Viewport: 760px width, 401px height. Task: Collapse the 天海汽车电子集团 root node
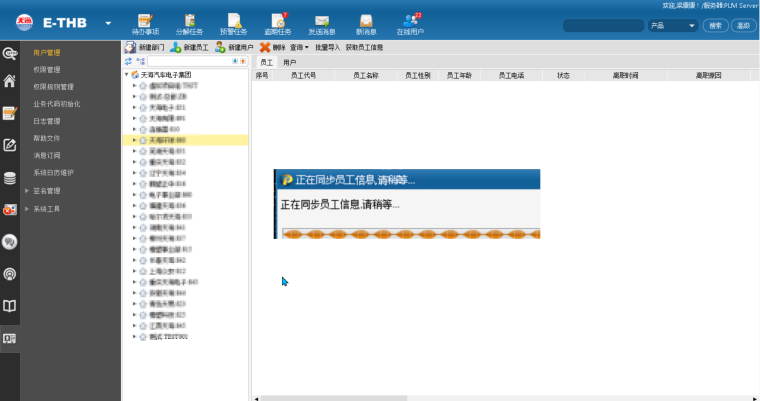126,75
